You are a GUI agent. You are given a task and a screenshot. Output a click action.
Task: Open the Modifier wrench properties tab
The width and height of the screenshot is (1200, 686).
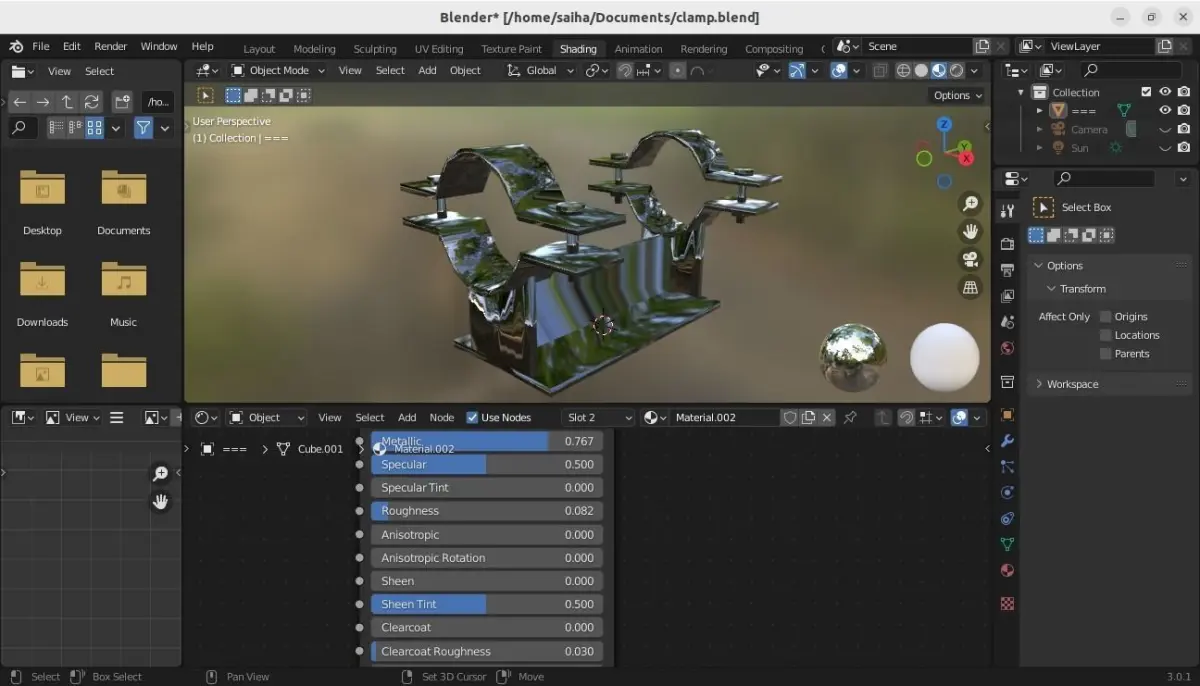coord(1007,441)
